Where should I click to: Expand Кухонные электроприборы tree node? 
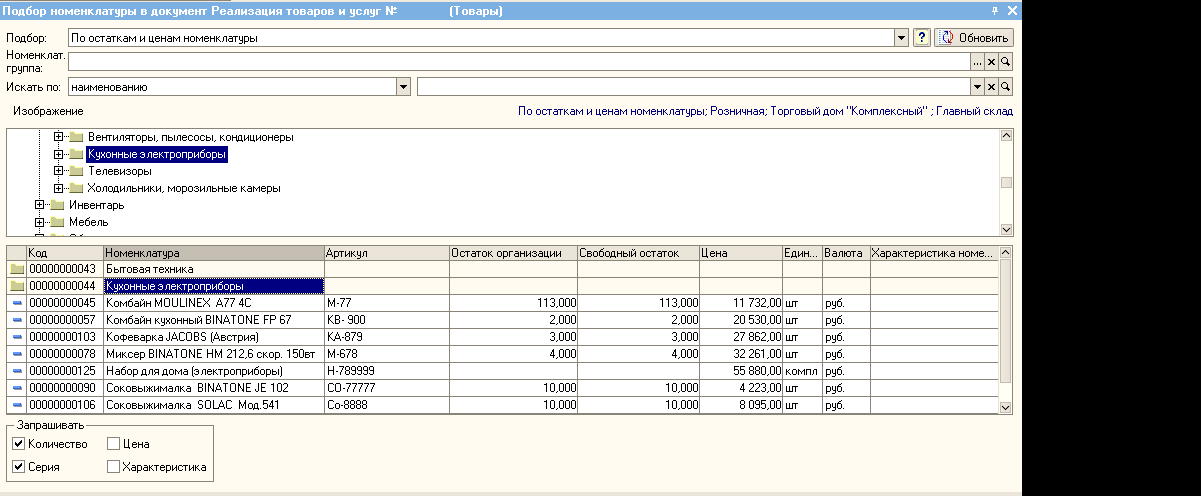pos(59,155)
